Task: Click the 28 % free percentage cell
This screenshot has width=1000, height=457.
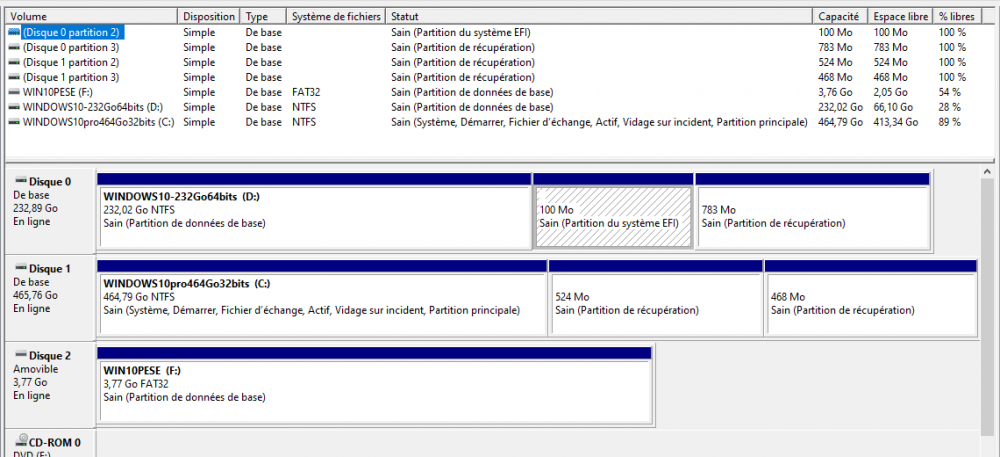Action: pyautogui.click(x=950, y=107)
